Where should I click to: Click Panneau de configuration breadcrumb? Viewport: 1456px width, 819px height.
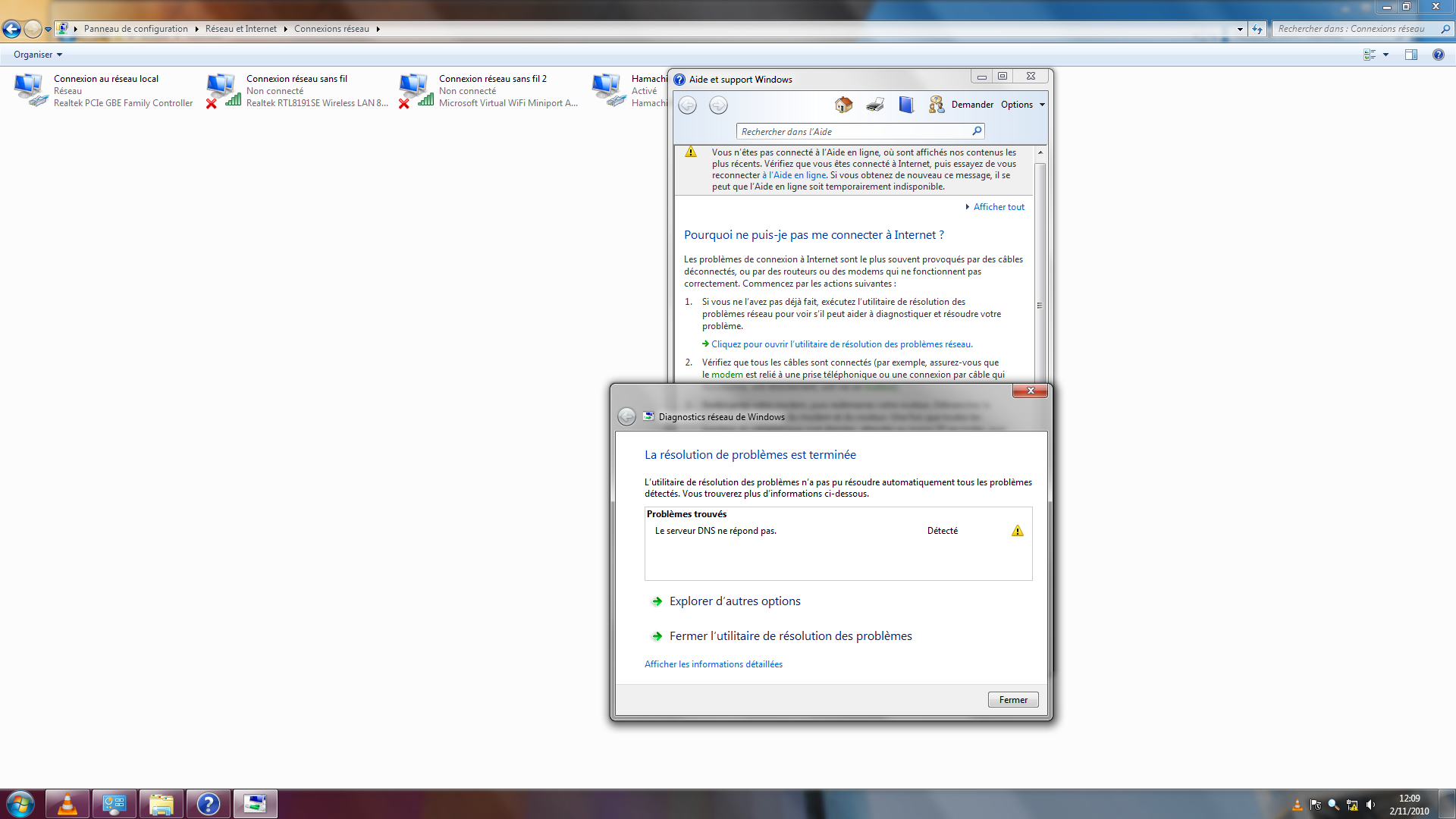pos(136,29)
